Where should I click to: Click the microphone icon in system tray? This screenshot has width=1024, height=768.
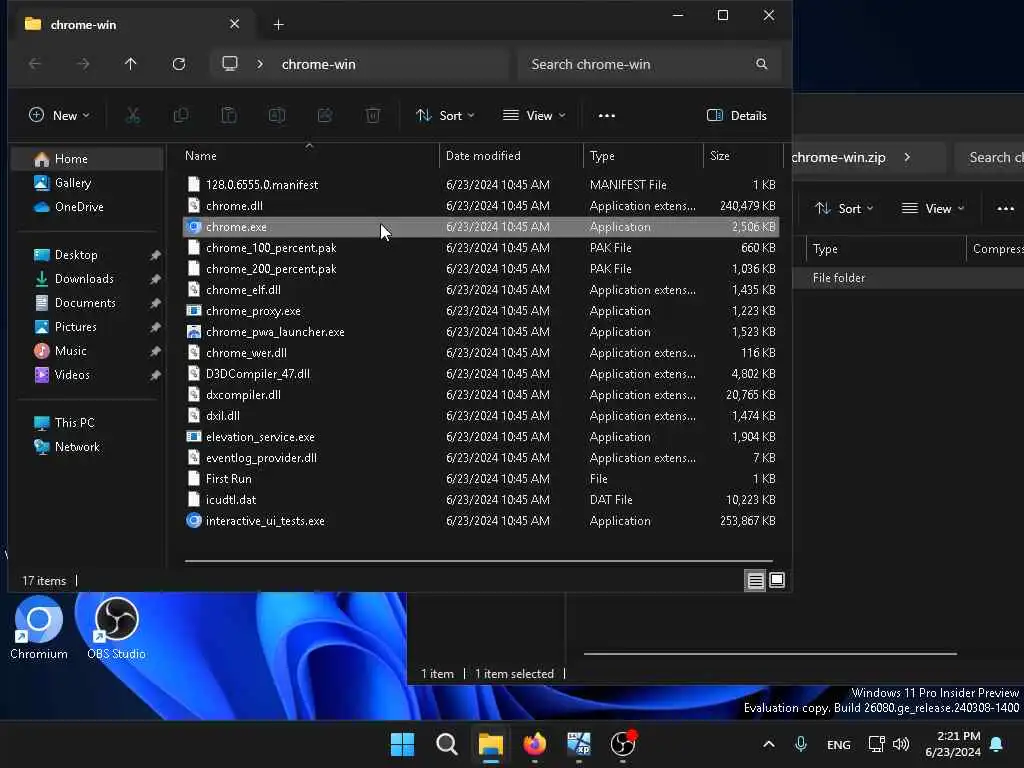[801, 744]
